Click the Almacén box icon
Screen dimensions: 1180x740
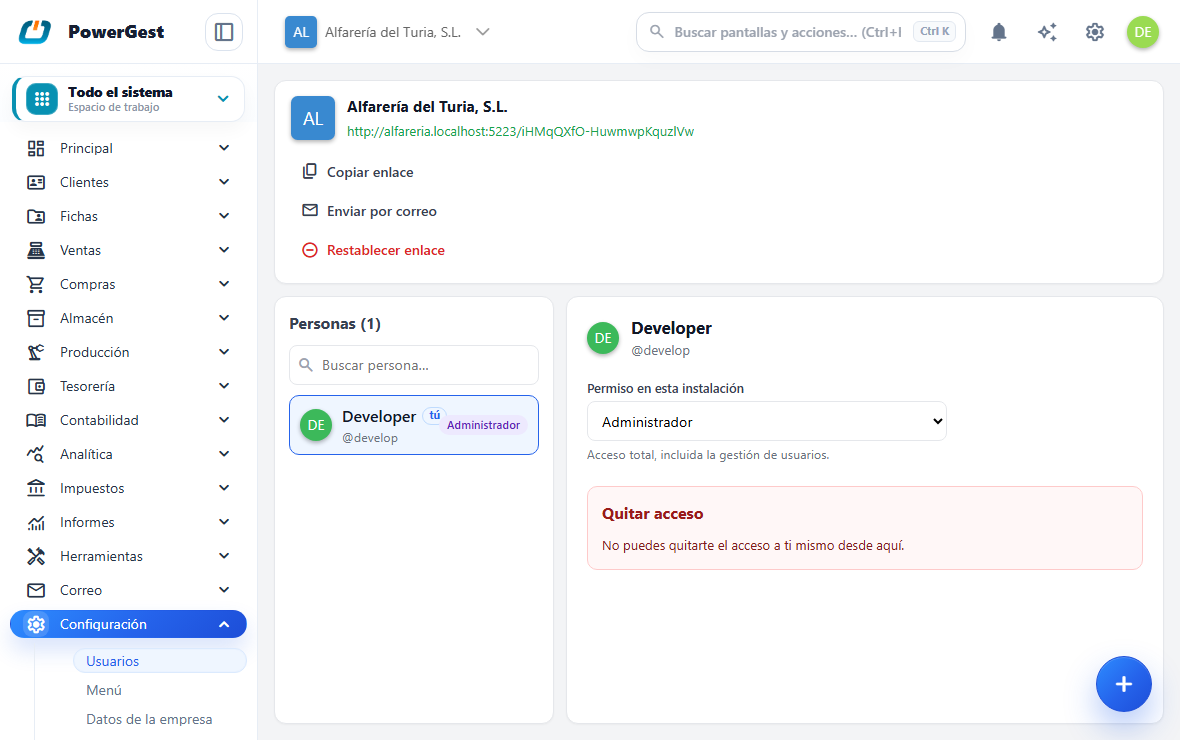point(36,318)
